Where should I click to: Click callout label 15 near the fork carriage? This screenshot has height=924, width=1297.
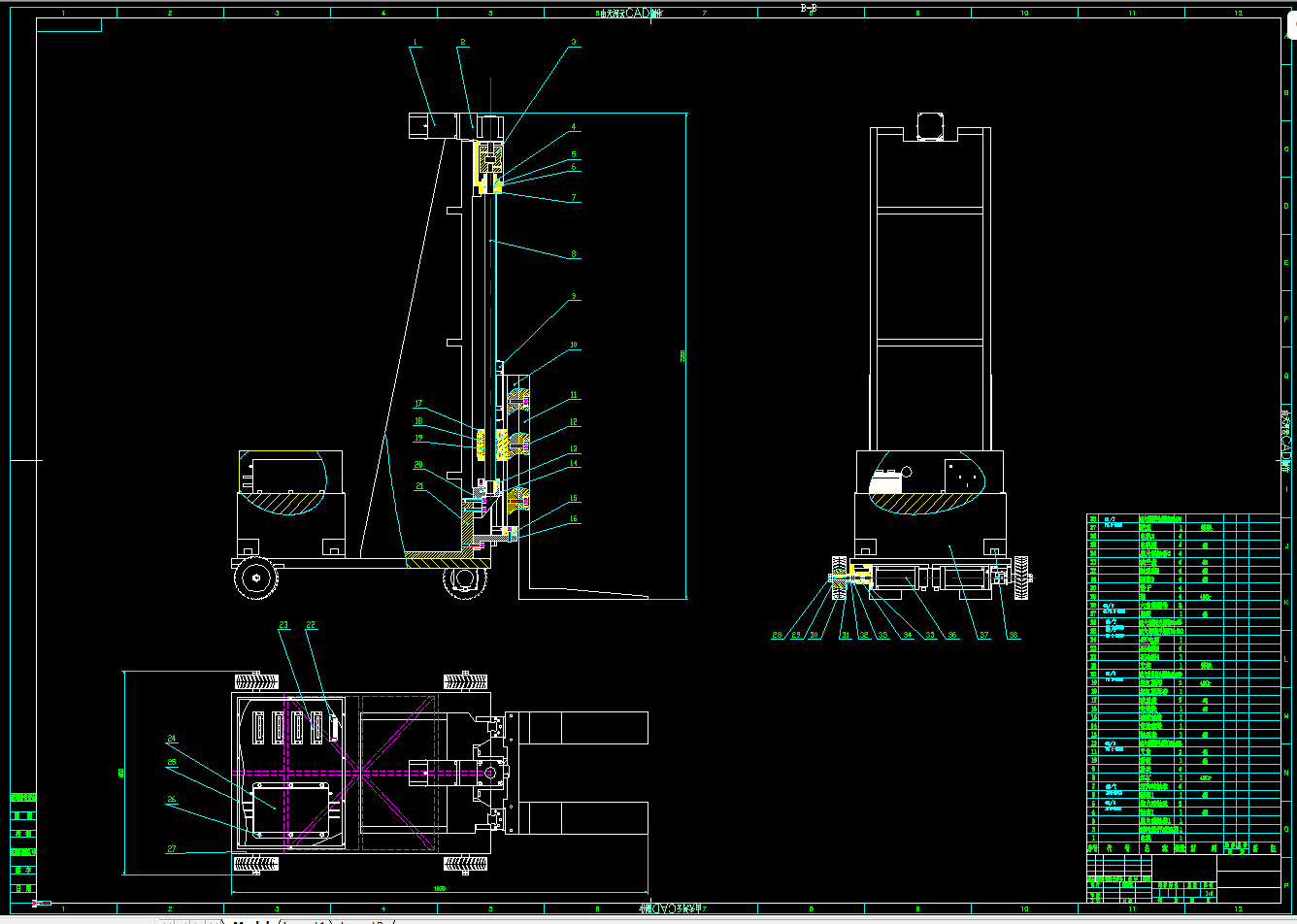coord(574,498)
